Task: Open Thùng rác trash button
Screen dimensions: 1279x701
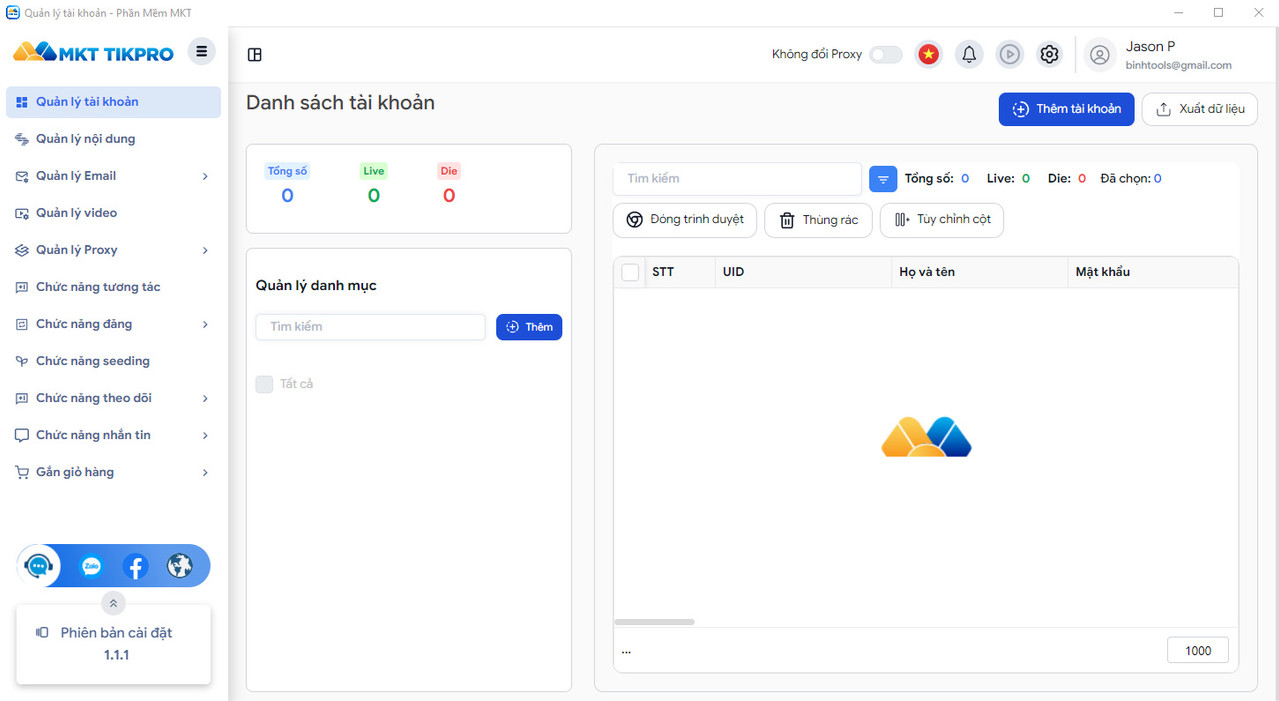Action: pos(818,220)
